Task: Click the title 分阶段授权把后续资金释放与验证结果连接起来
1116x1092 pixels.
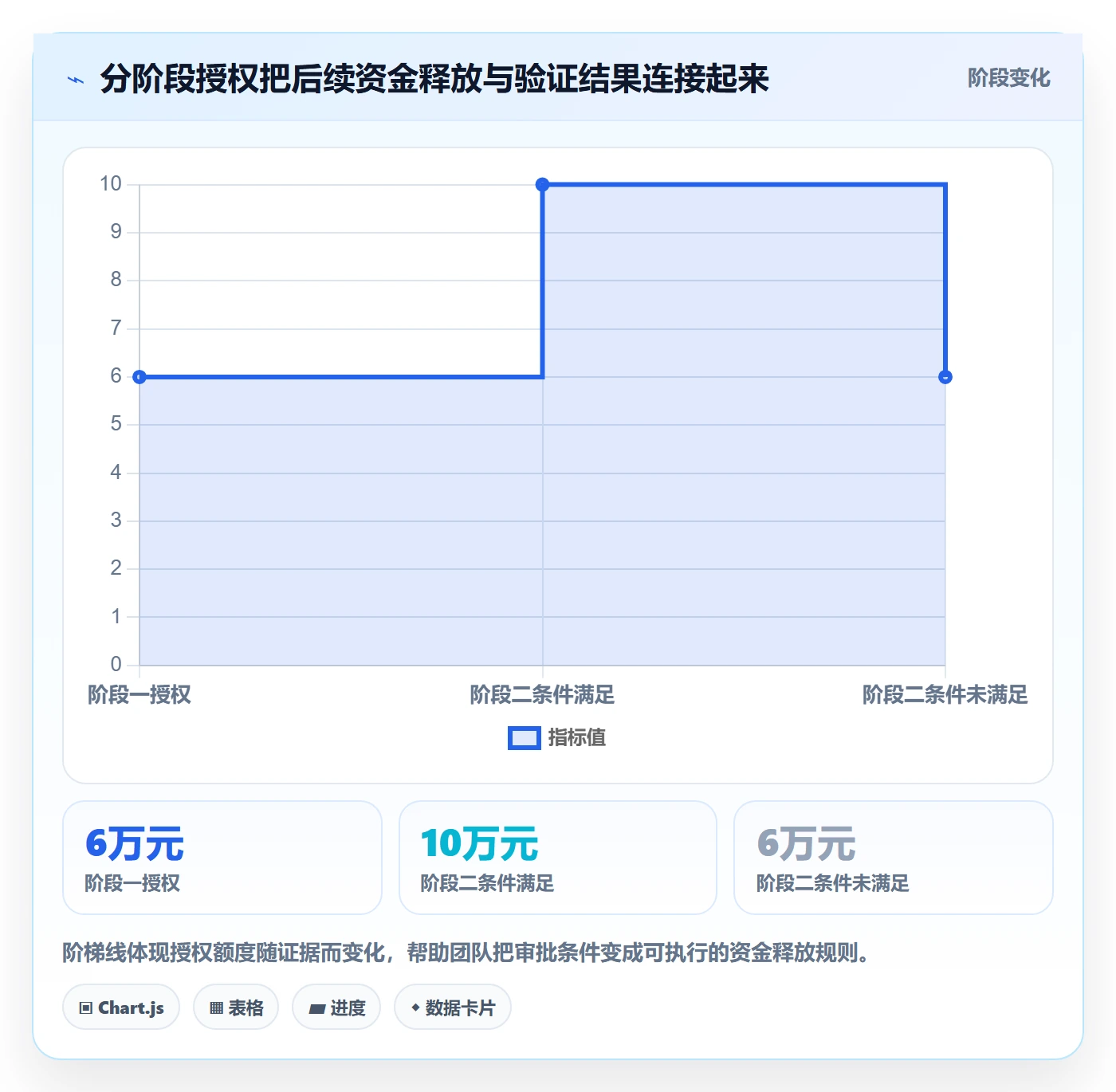Action: [x=434, y=79]
